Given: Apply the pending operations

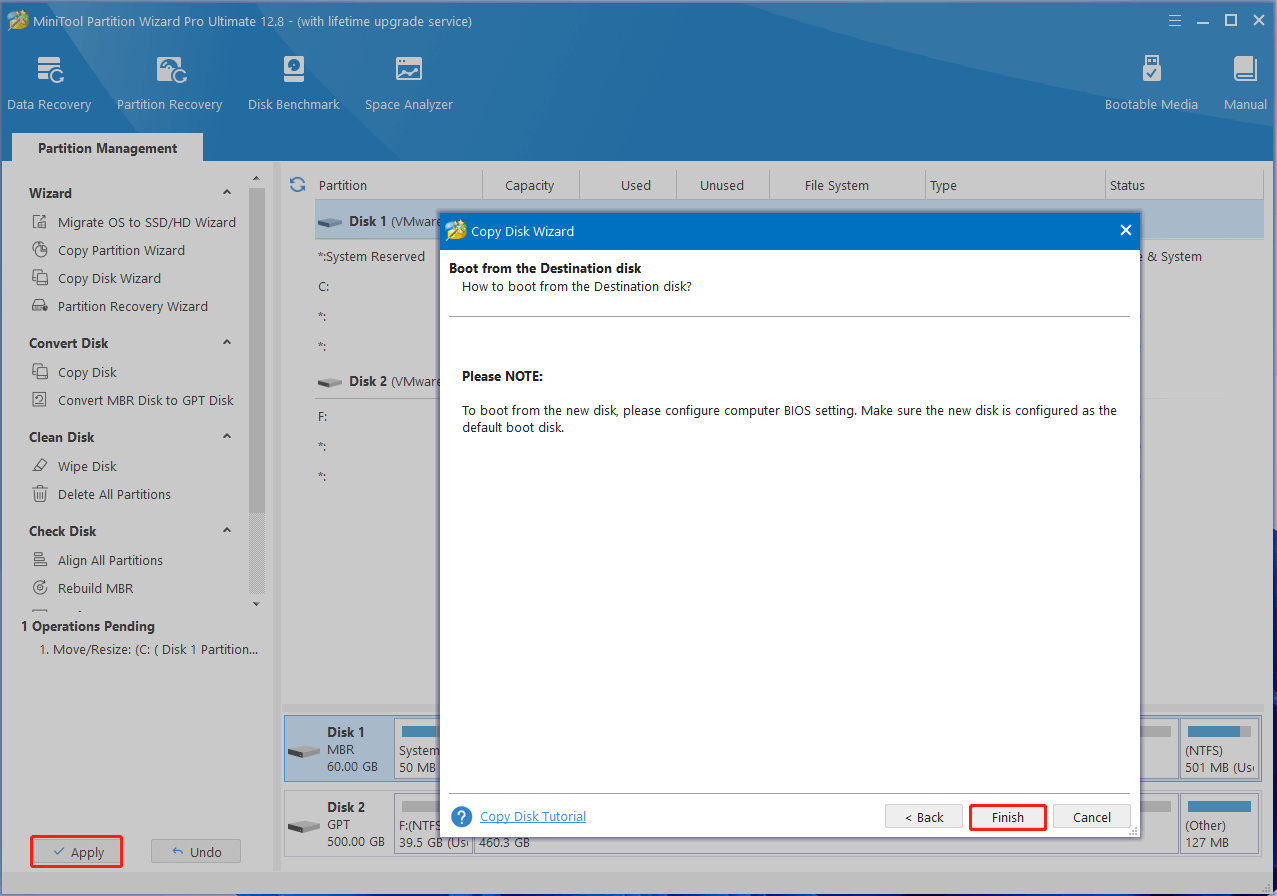Looking at the screenshot, I should (x=77, y=852).
